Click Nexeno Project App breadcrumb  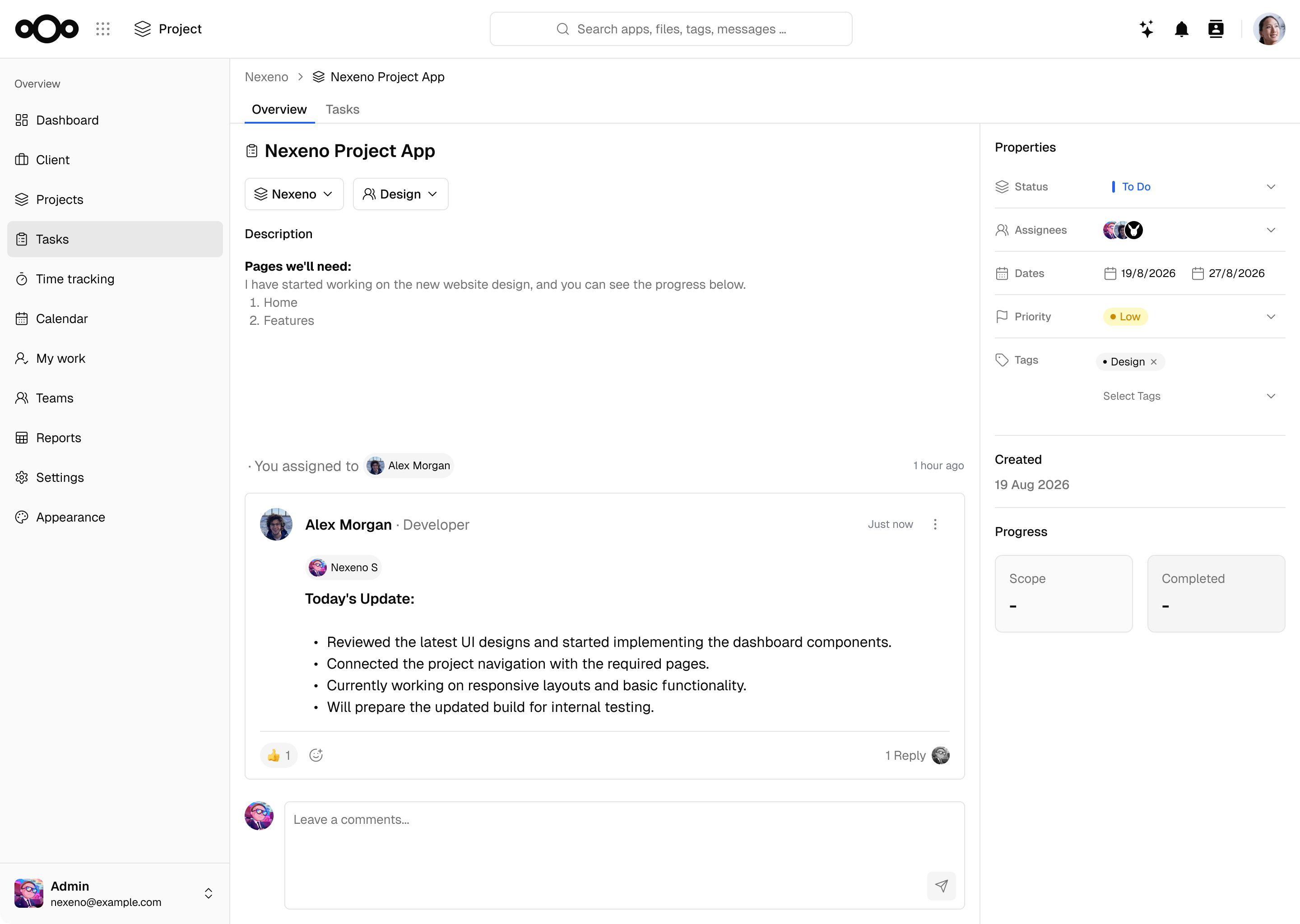pyautogui.click(x=379, y=77)
